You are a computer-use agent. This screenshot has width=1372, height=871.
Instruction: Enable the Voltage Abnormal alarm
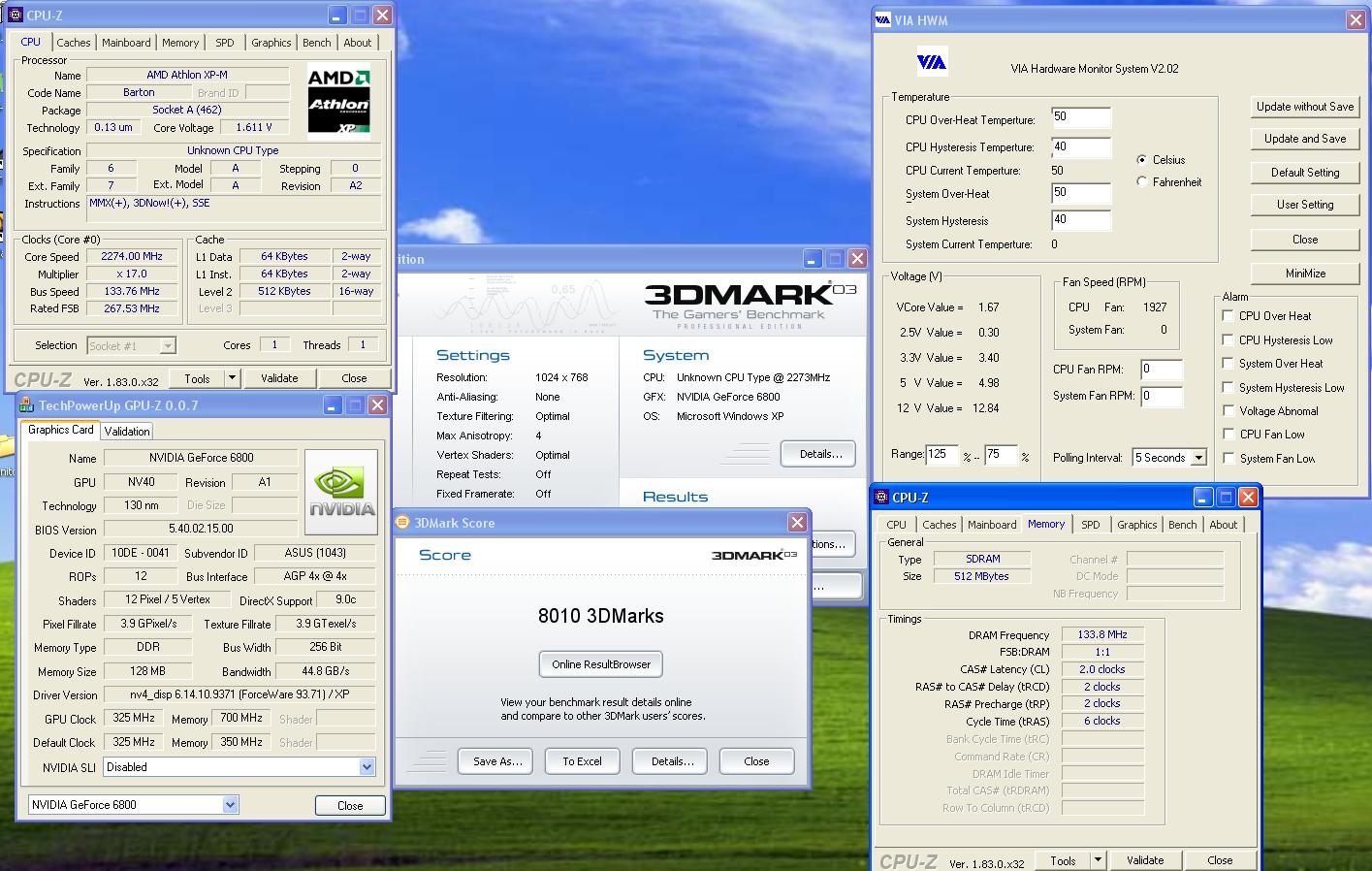[x=1228, y=411]
